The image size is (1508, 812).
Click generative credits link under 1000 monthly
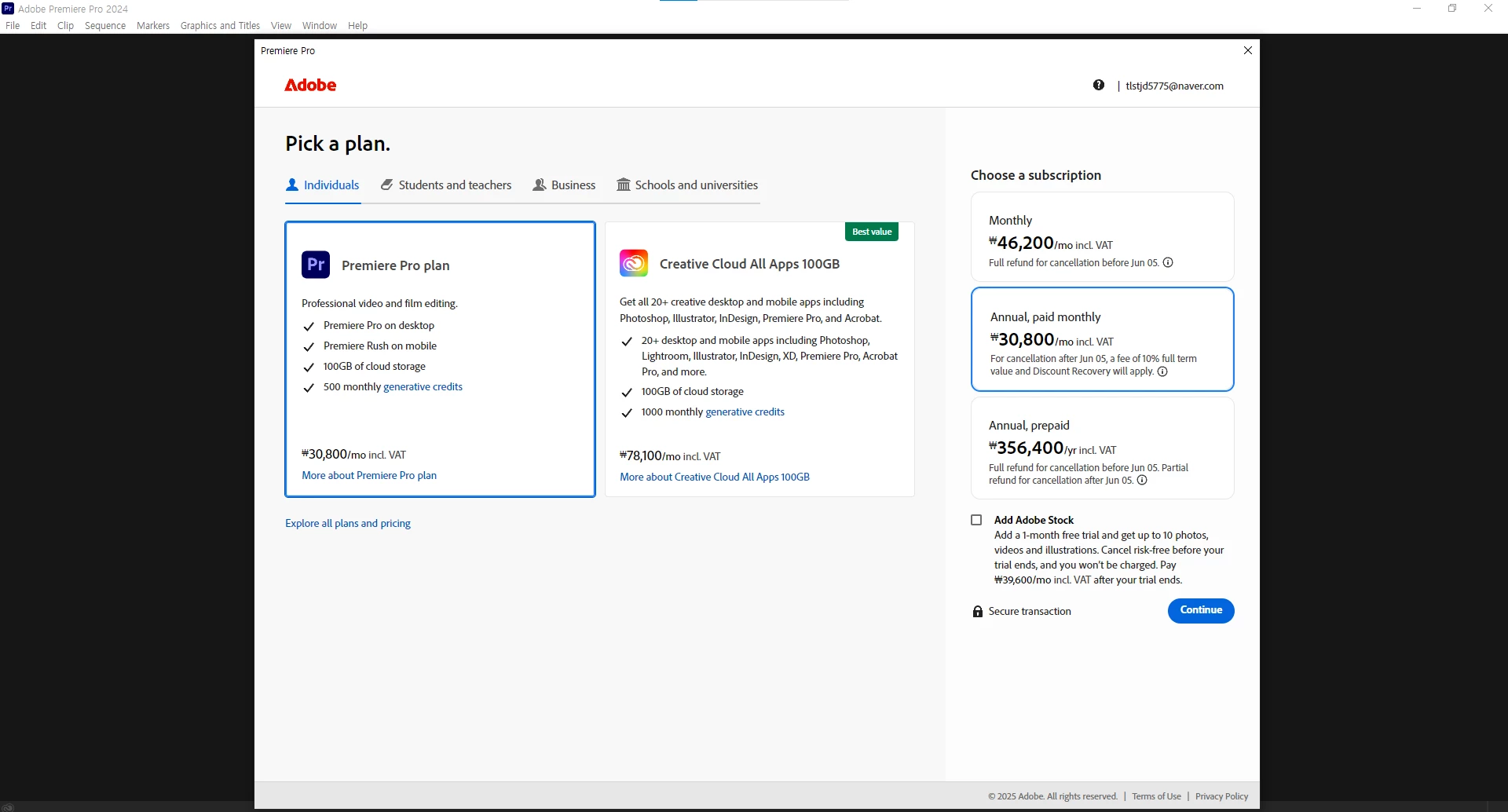(745, 411)
